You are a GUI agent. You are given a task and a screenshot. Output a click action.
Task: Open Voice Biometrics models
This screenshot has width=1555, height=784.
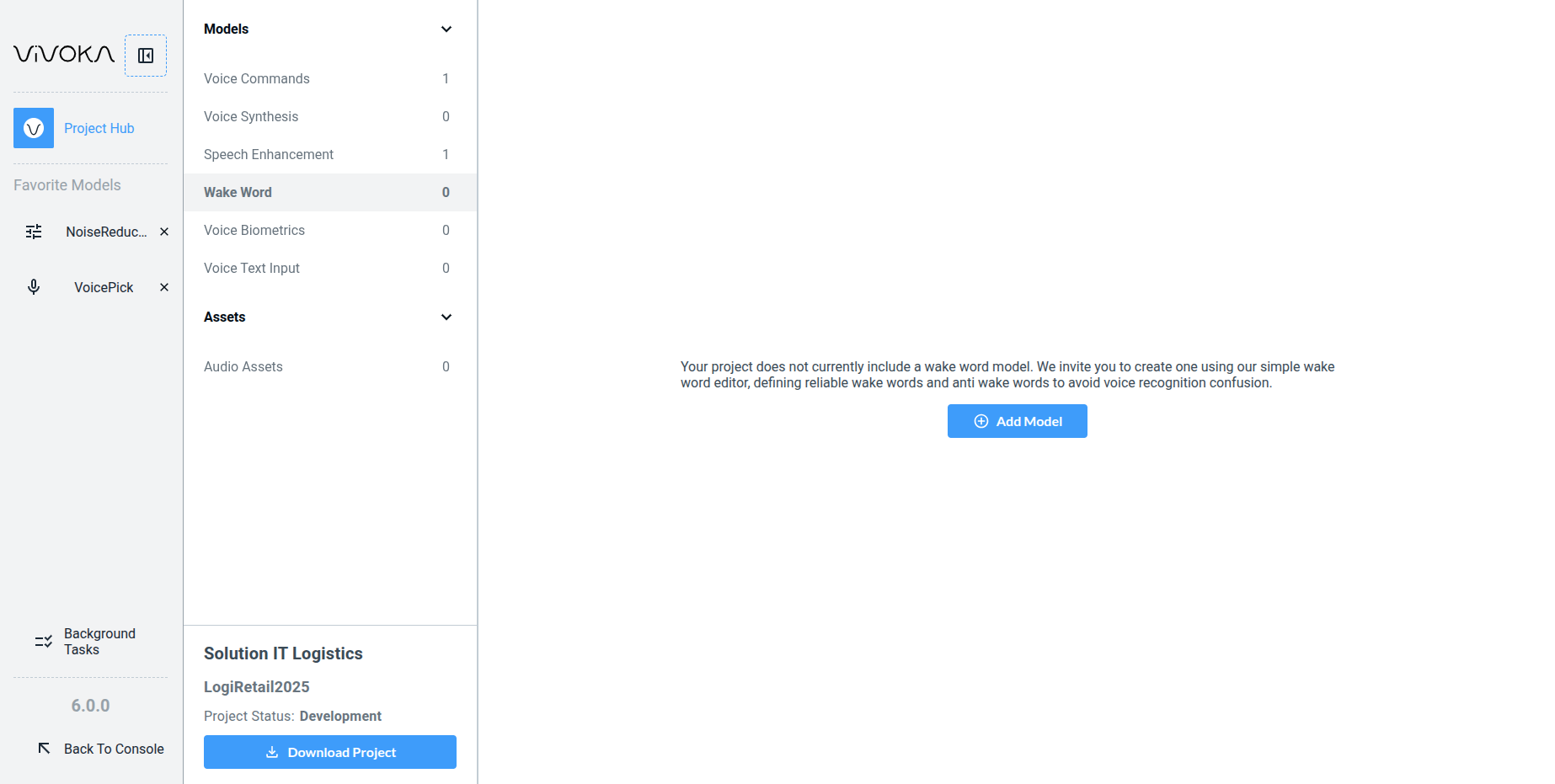click(x=254, y=230)
